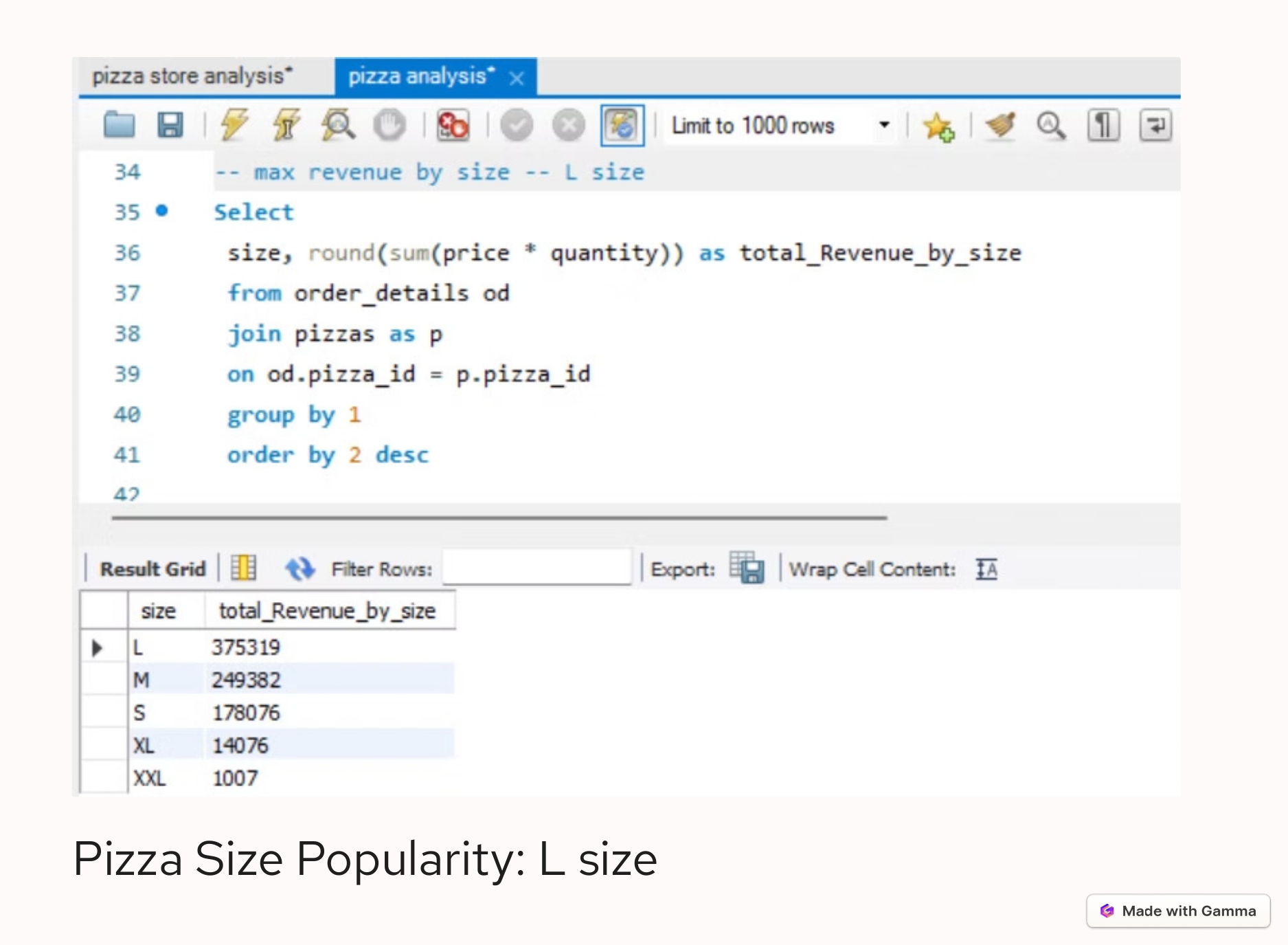
Task: Rollback transaction X icon
Action: [569, 126]
